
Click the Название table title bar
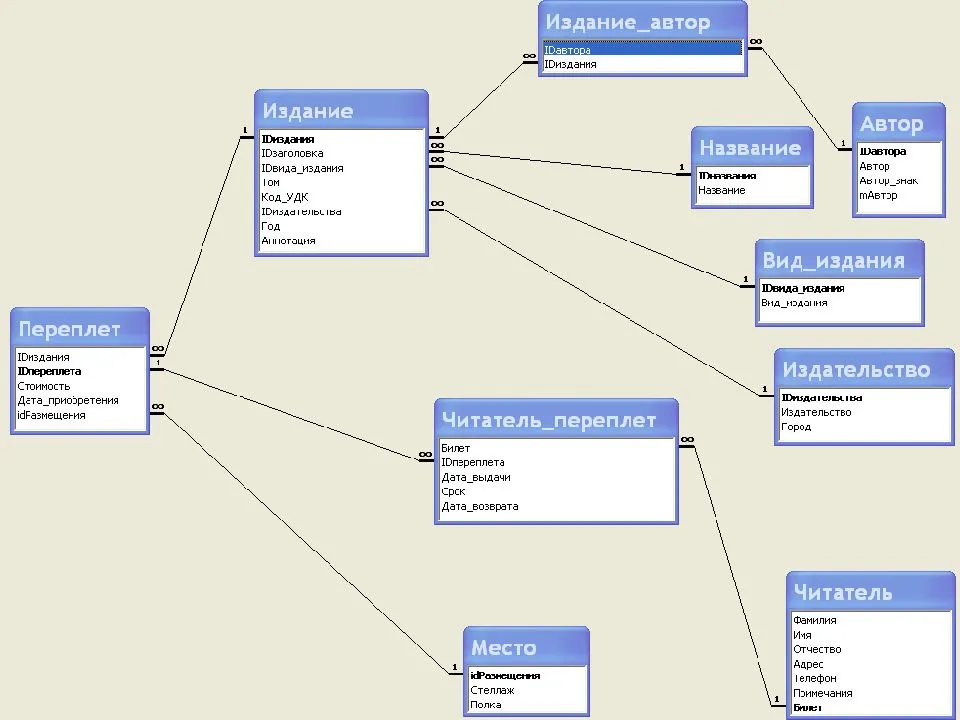click(752, 147)
